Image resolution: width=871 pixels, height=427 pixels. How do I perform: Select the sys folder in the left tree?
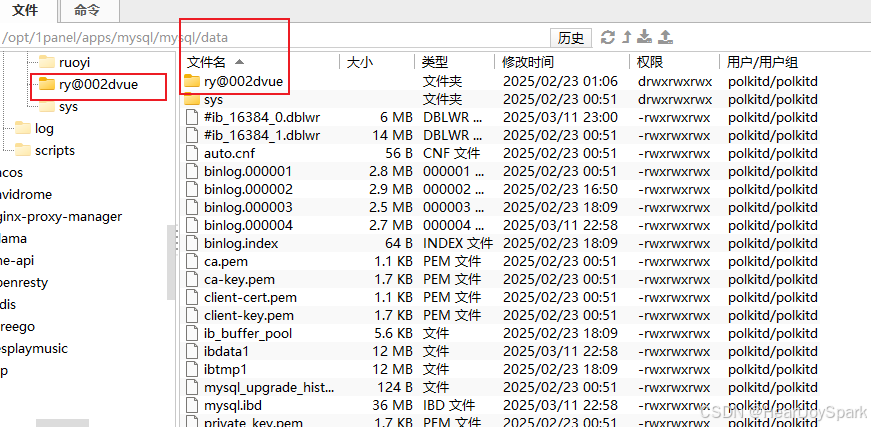(68, 107)
